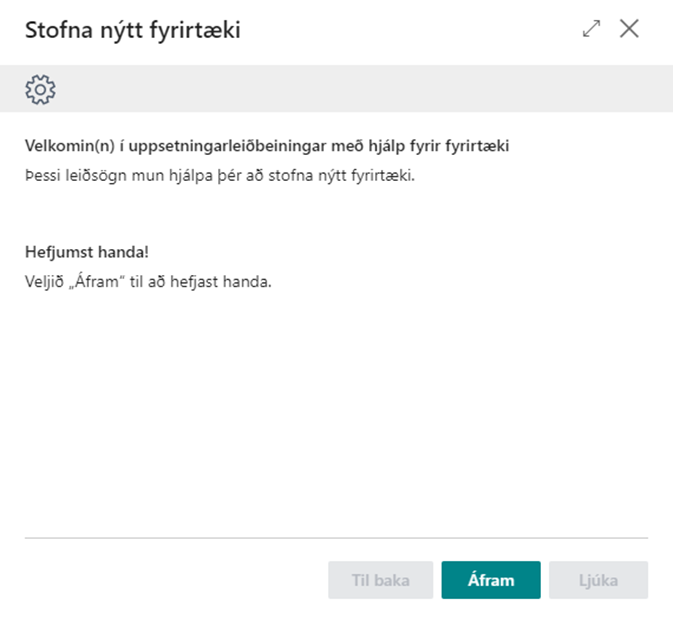Close the Stofna nýtt fyrirtæki dialog
Viewport: 673px width, 619px height.
[x=629, y=29]
